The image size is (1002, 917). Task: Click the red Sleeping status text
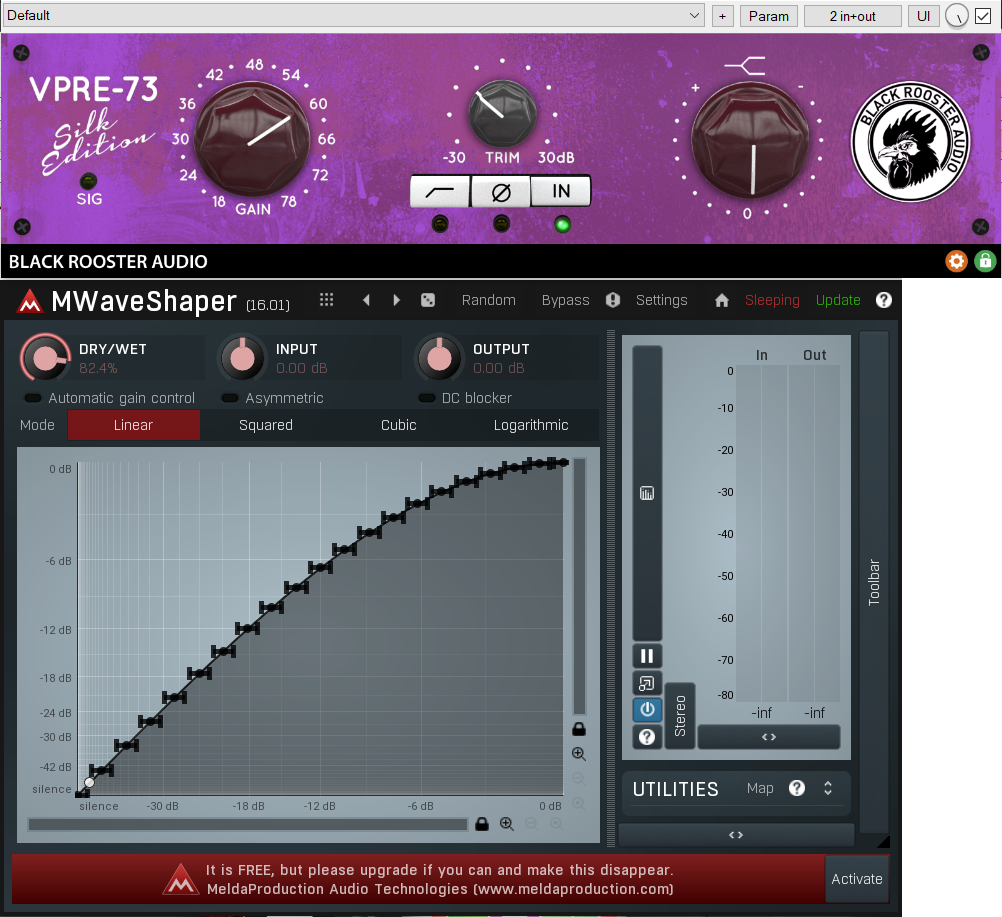pos(772,300)
